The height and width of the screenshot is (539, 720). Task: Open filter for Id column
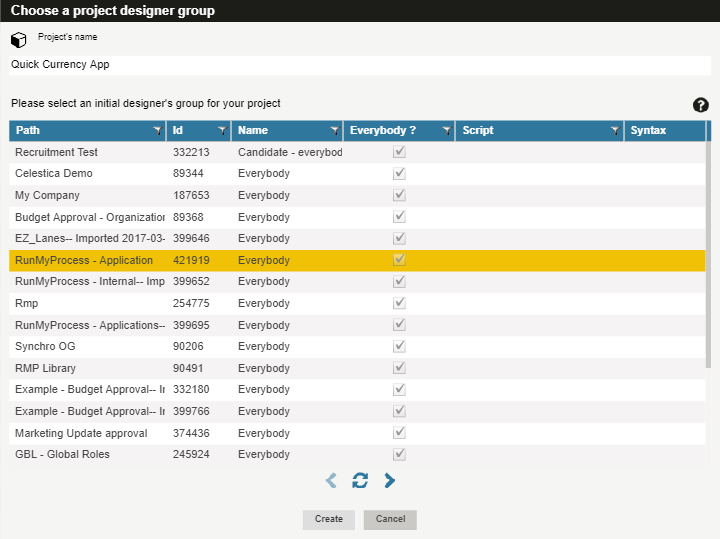(x=221, y=131)
